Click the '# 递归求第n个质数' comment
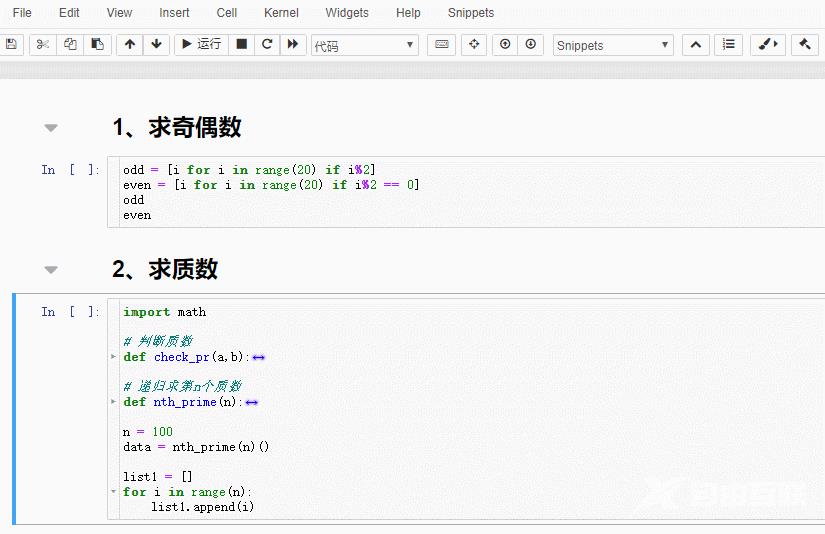This screenshot has height=534, width=825. (183, 387)
